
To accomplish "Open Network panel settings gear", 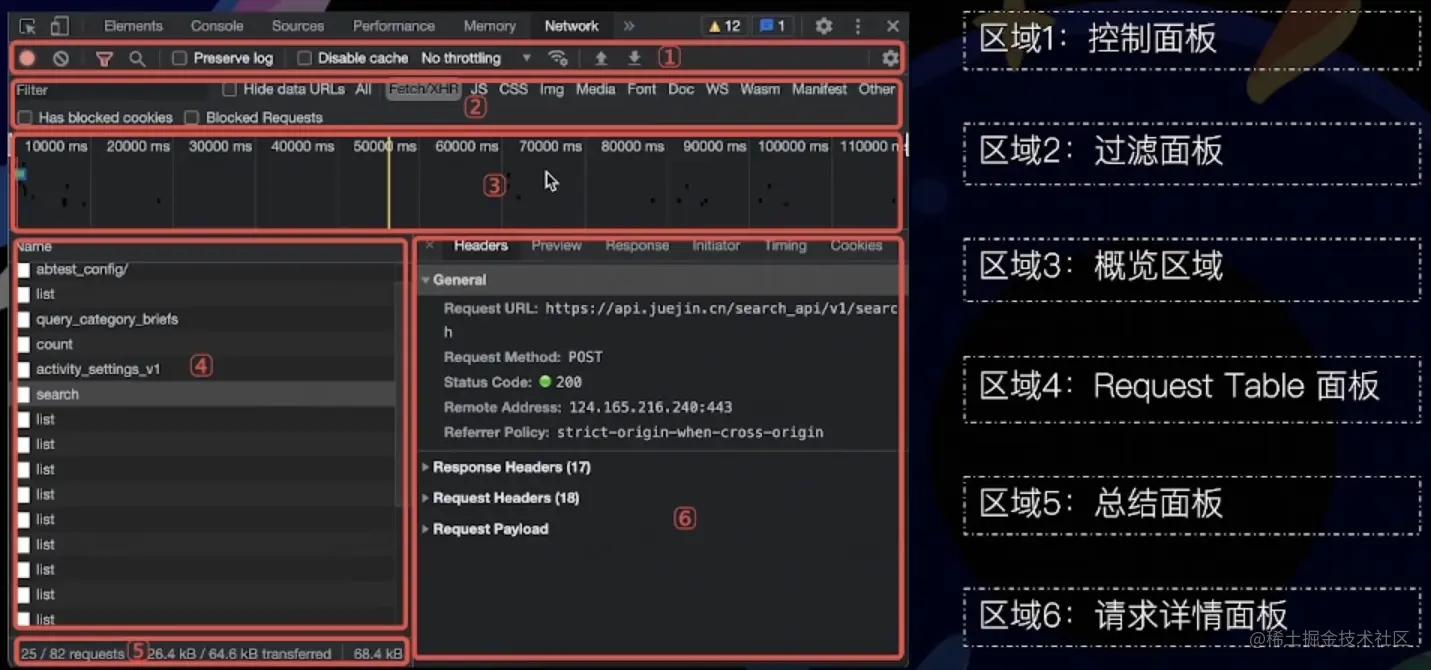I will 890,58.
